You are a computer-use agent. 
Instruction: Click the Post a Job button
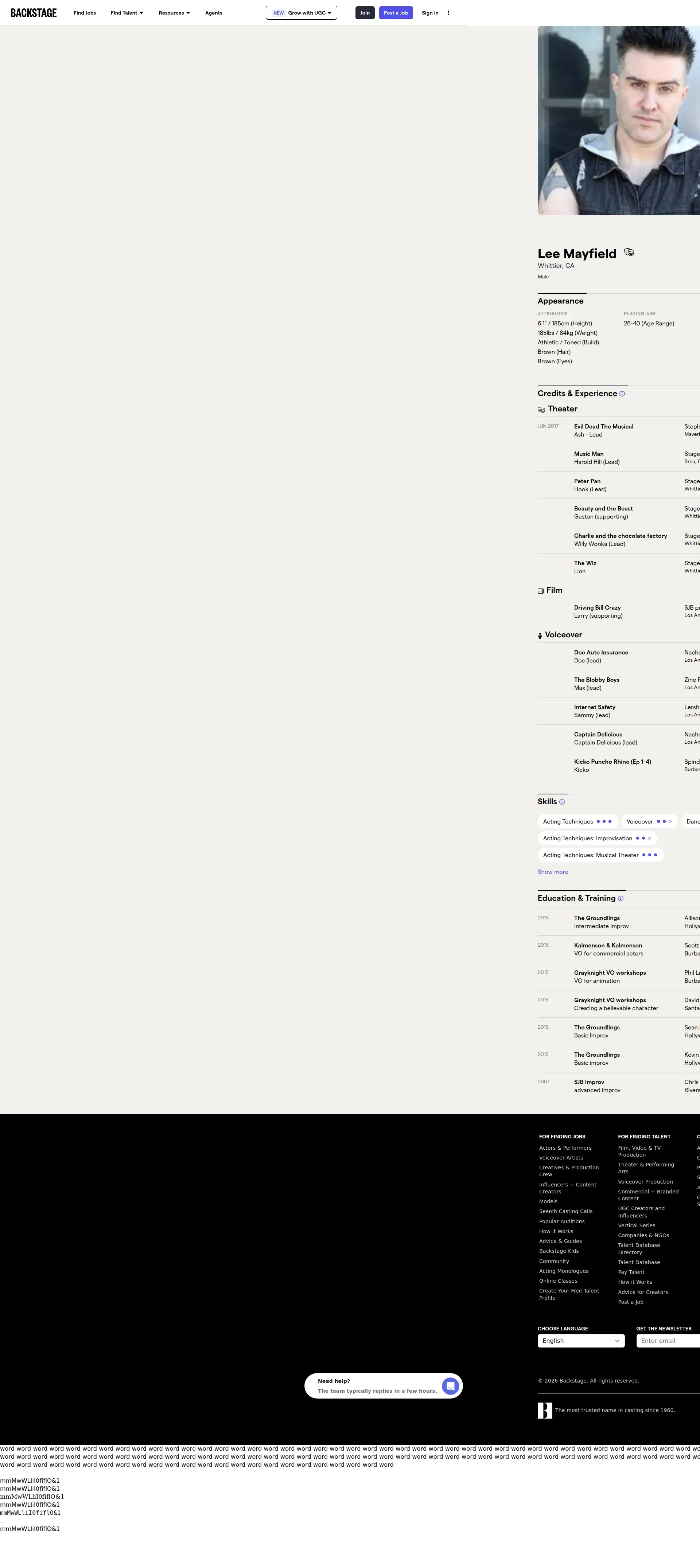(x=395, y=13)
